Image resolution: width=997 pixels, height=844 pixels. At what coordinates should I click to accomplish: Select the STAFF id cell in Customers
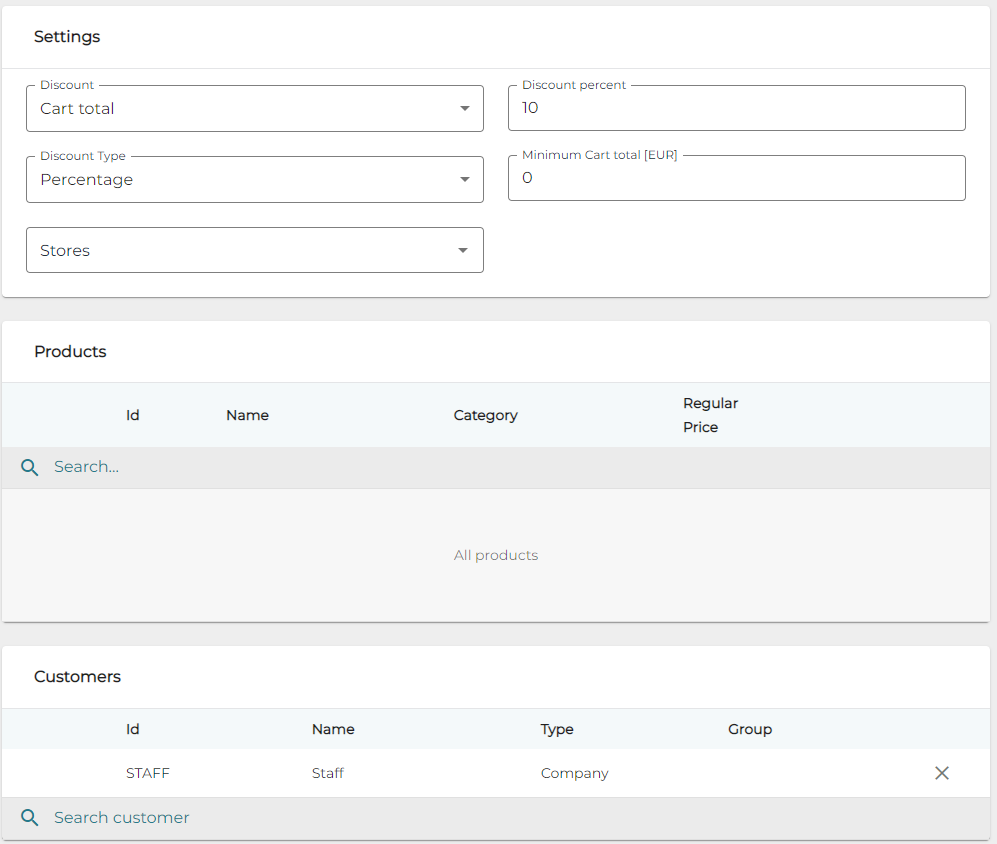coord(148,773)
